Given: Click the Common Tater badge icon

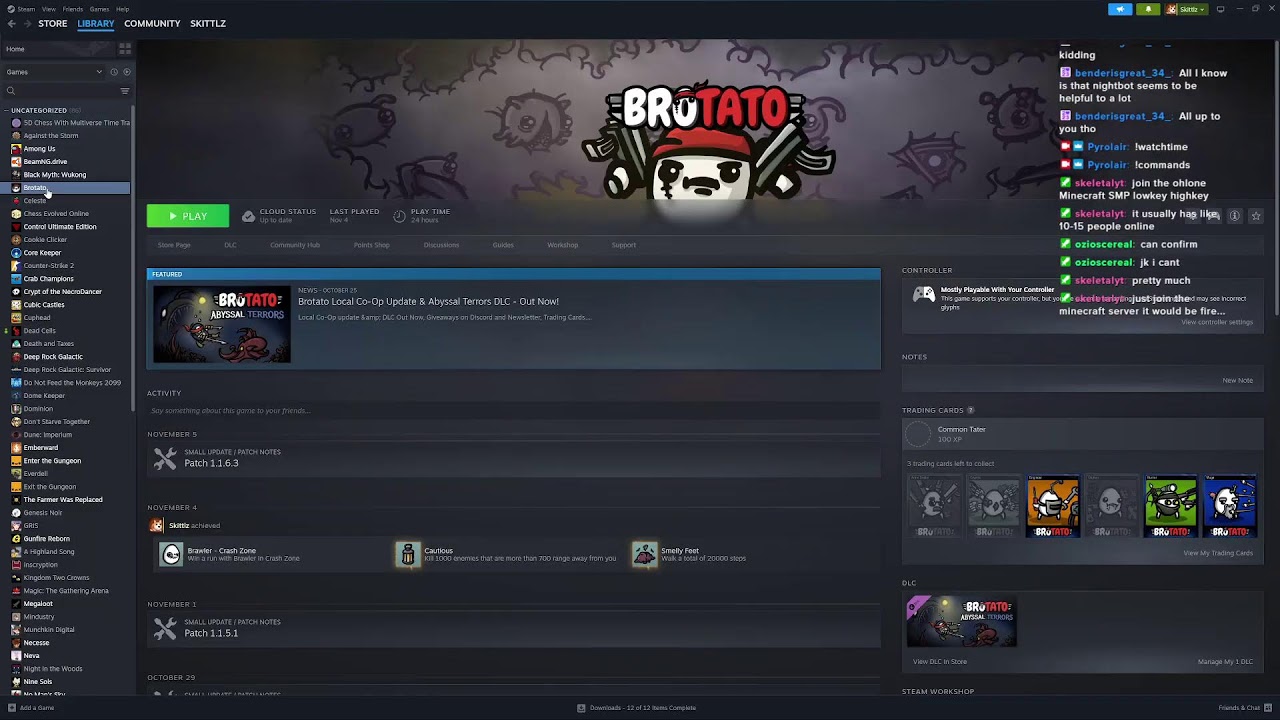Looking at the screenshot, I should point(918,434).
